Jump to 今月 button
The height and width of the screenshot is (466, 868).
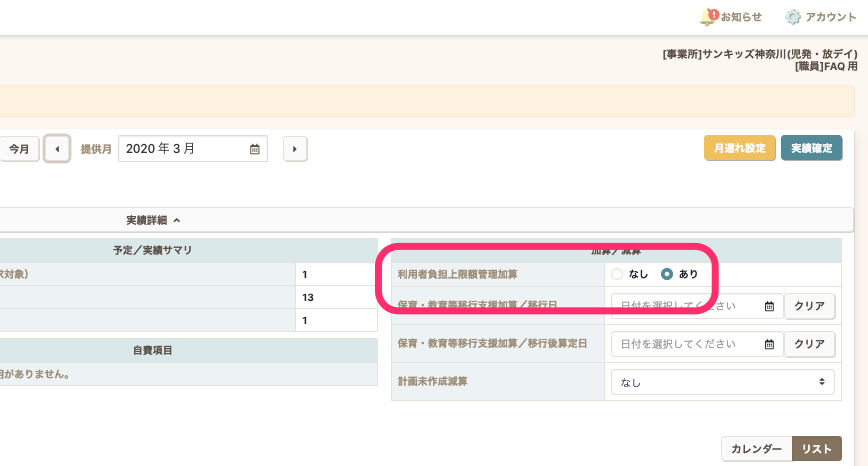(19, 149)
